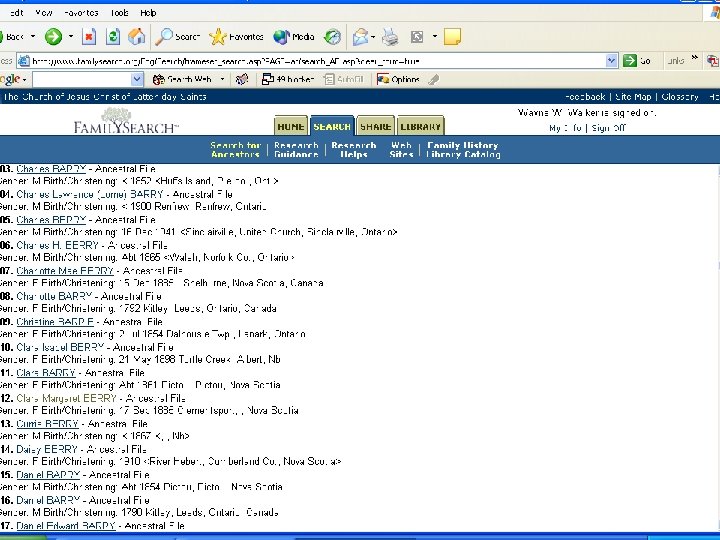Click the Print icon

click(x=390, y=37)
